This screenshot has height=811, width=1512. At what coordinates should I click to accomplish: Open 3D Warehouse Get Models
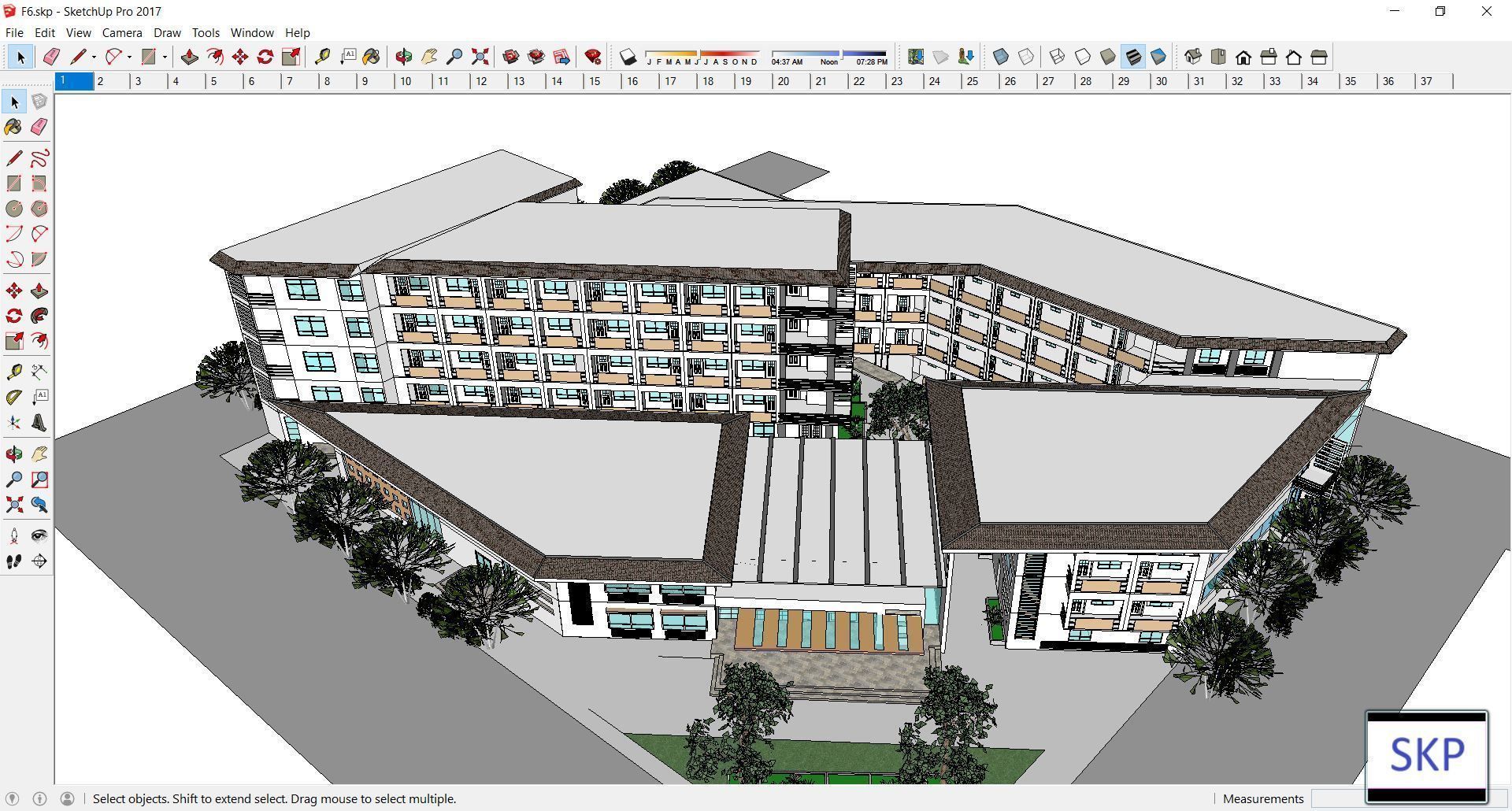(511, 57)
